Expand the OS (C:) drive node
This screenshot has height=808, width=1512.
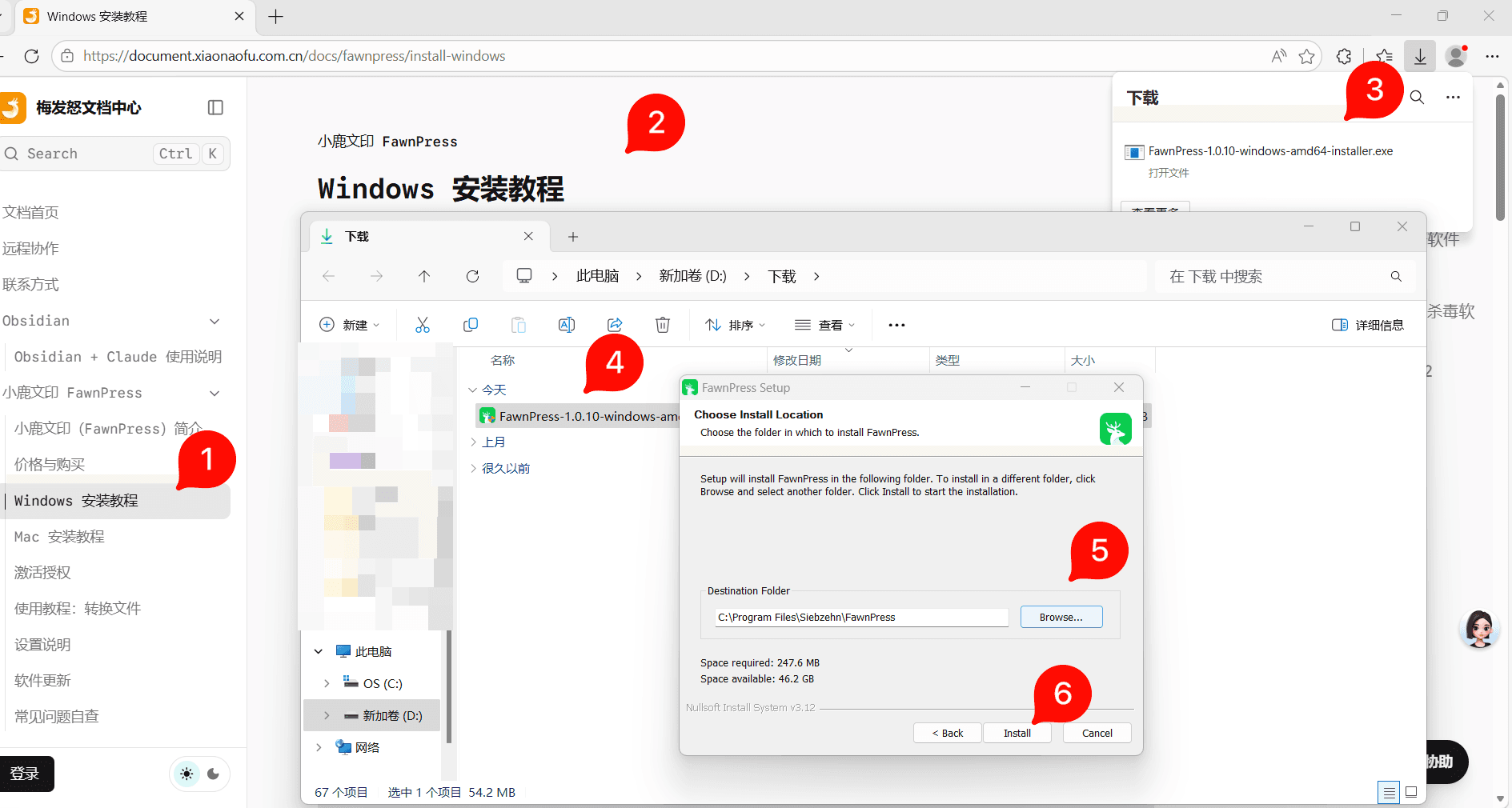pos(327,683)
